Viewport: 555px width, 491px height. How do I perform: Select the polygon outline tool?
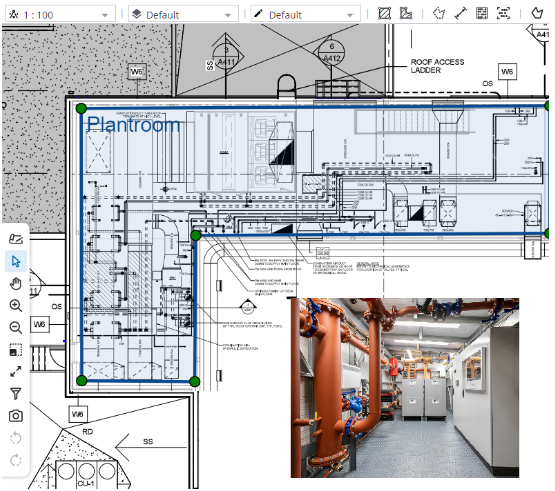click(439, 14)
